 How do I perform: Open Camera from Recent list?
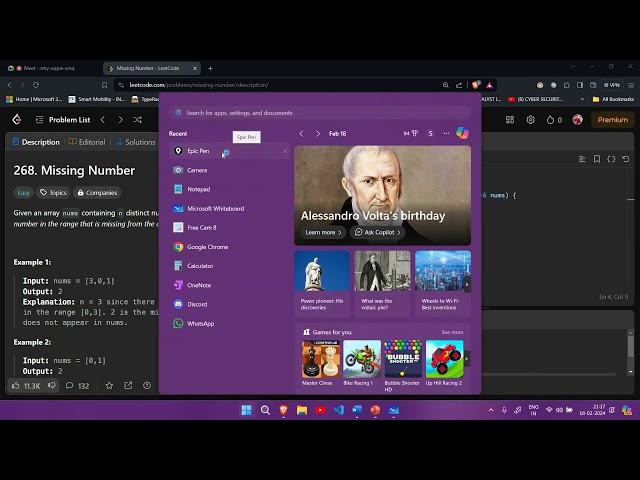click(x=230, y=170)
